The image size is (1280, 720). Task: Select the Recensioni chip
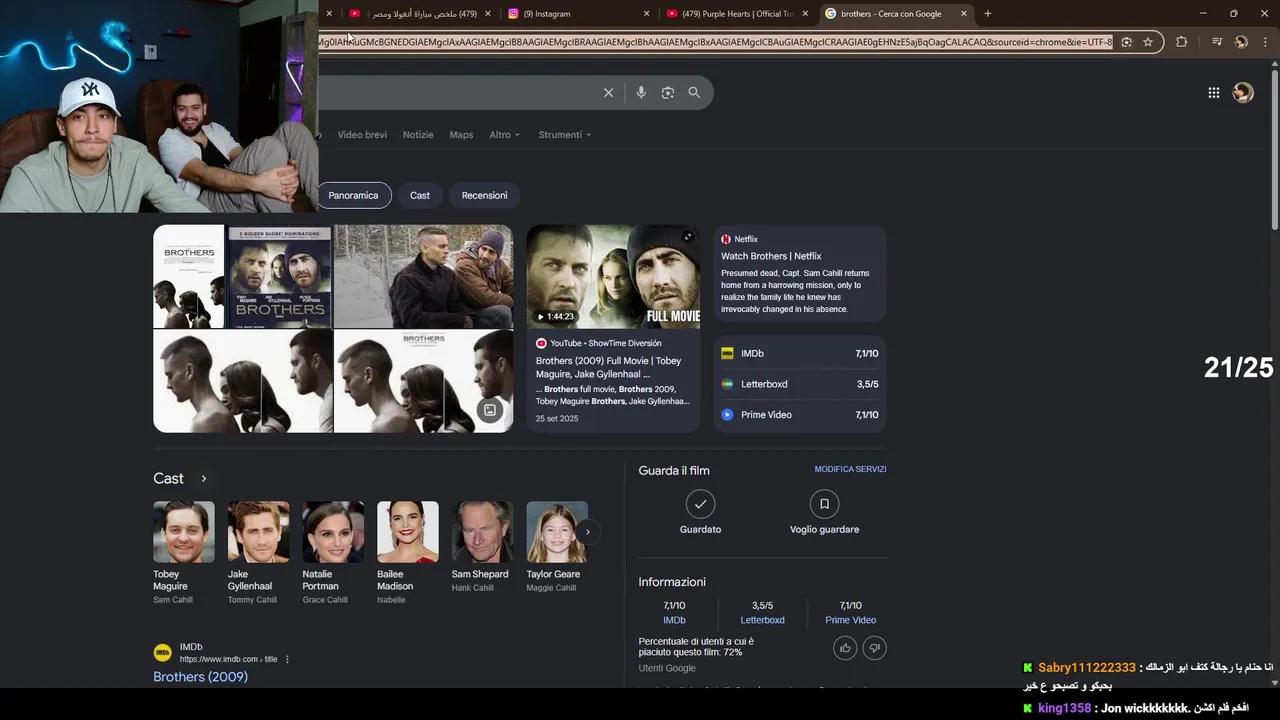point(484,195)
